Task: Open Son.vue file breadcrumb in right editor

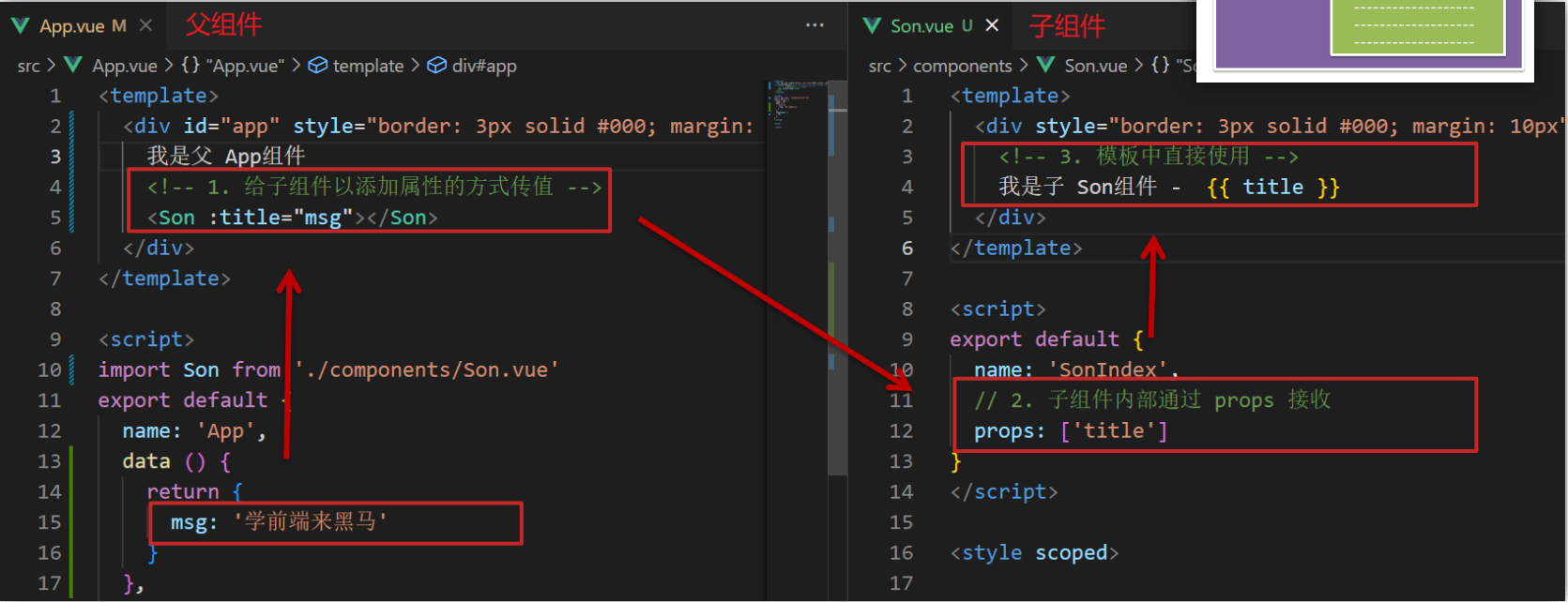Action: 1082,66
